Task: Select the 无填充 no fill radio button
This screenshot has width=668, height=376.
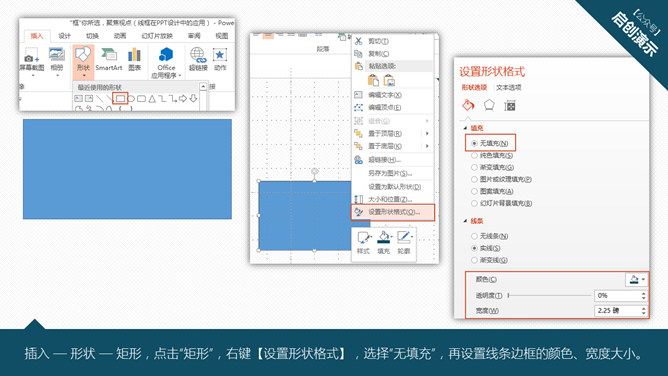Action: (474, 144)
